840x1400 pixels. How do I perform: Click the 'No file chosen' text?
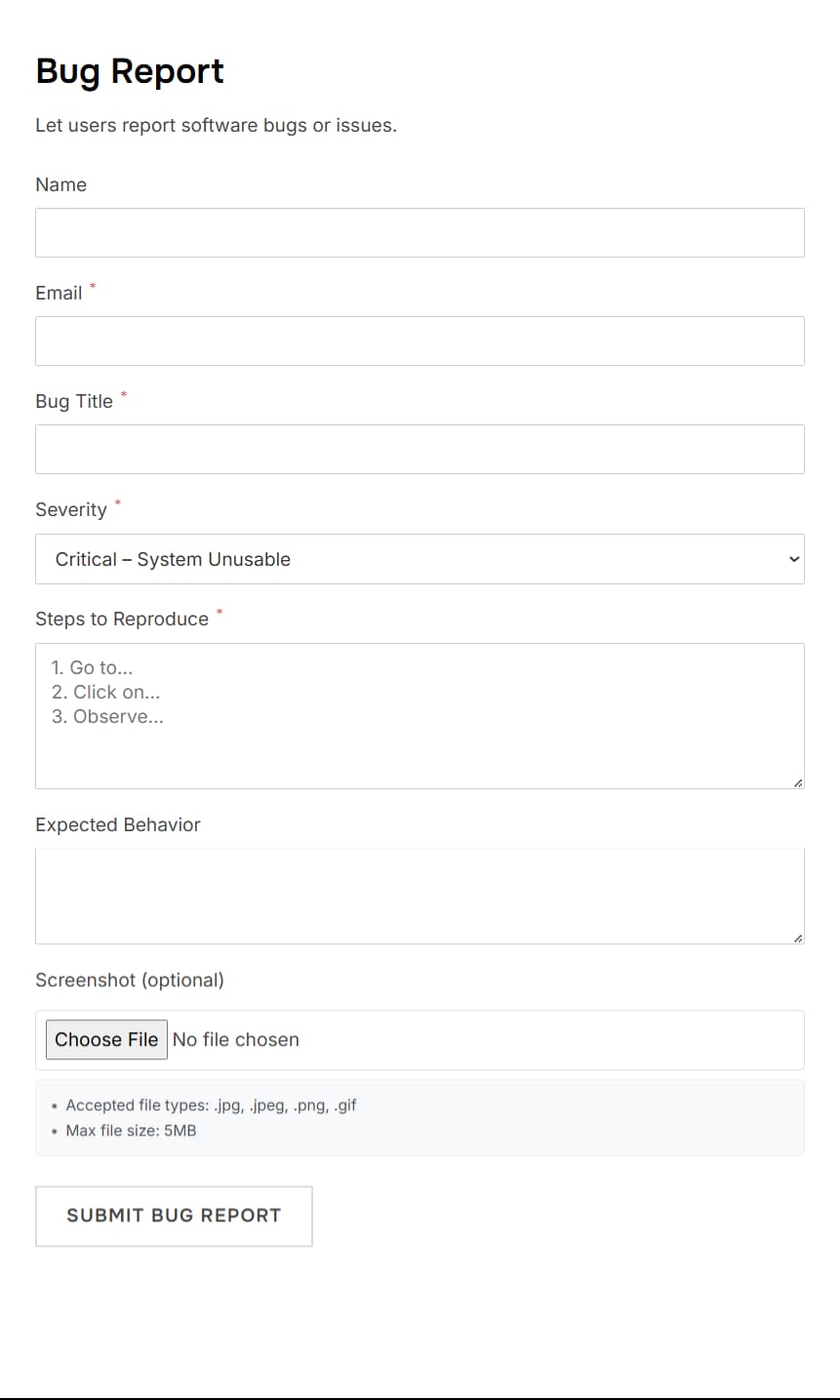pos(236,1040)
